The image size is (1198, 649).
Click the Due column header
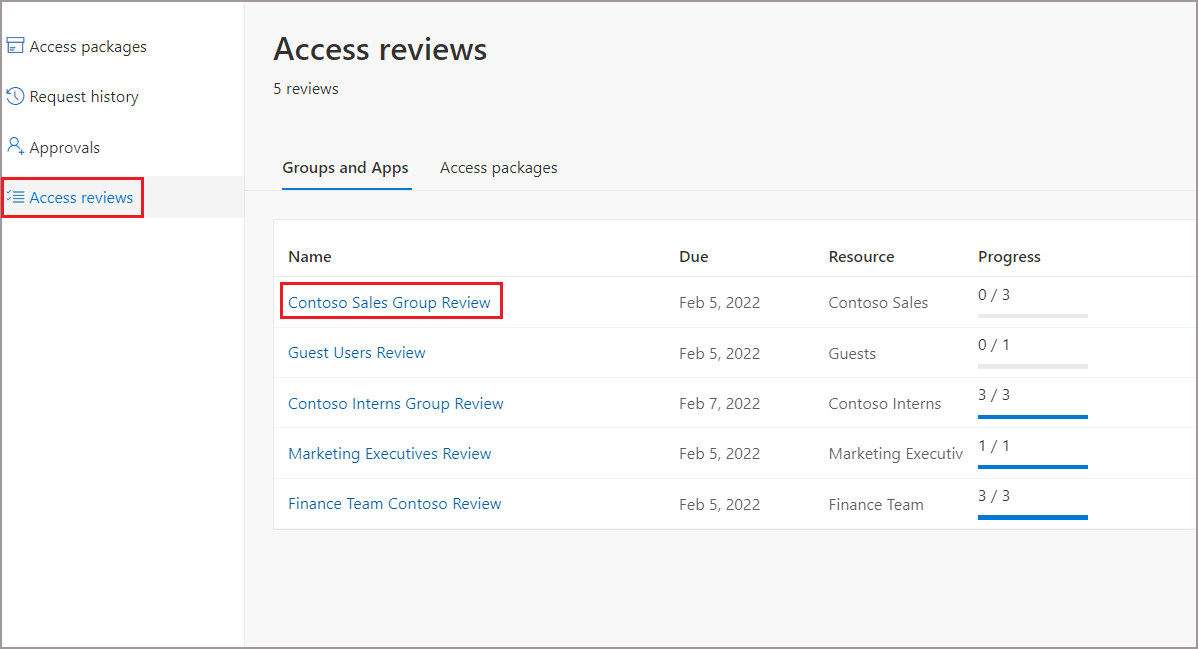693,256
